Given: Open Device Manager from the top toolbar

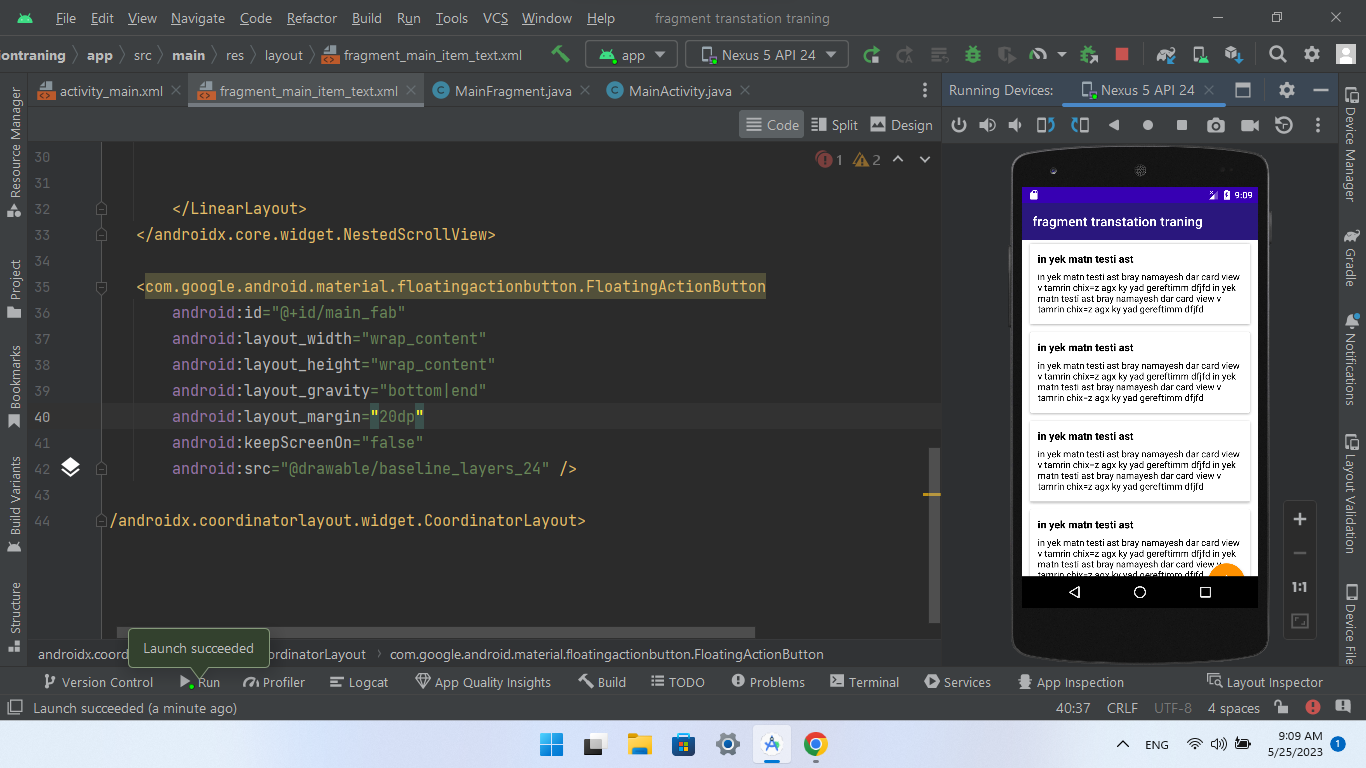Looking at the screenshot, I should [1200, 55].
